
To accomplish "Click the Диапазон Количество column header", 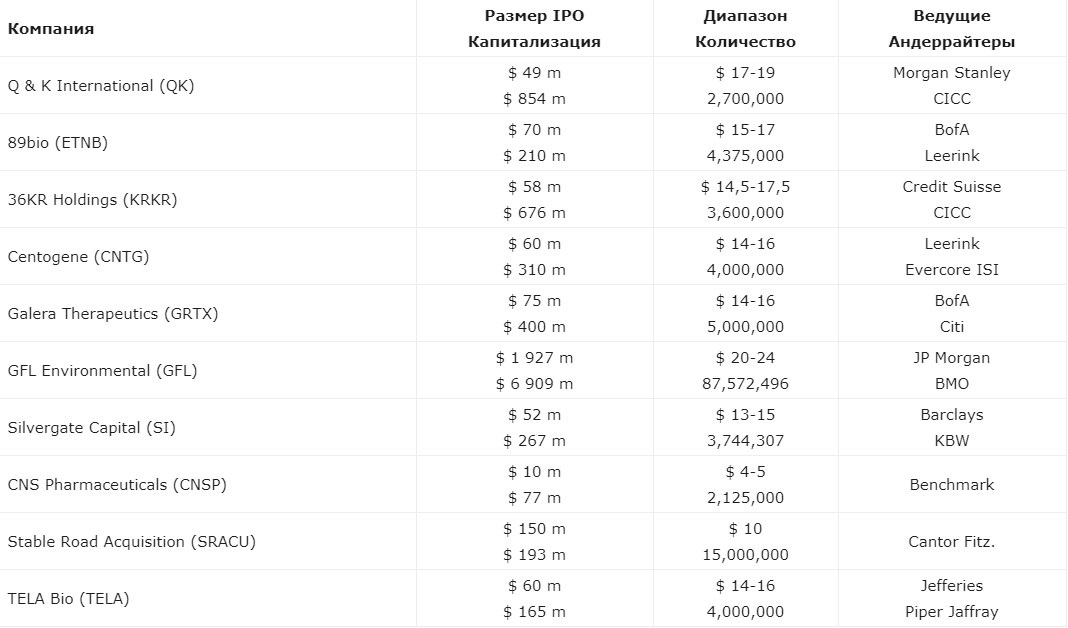I will point(745,29).
